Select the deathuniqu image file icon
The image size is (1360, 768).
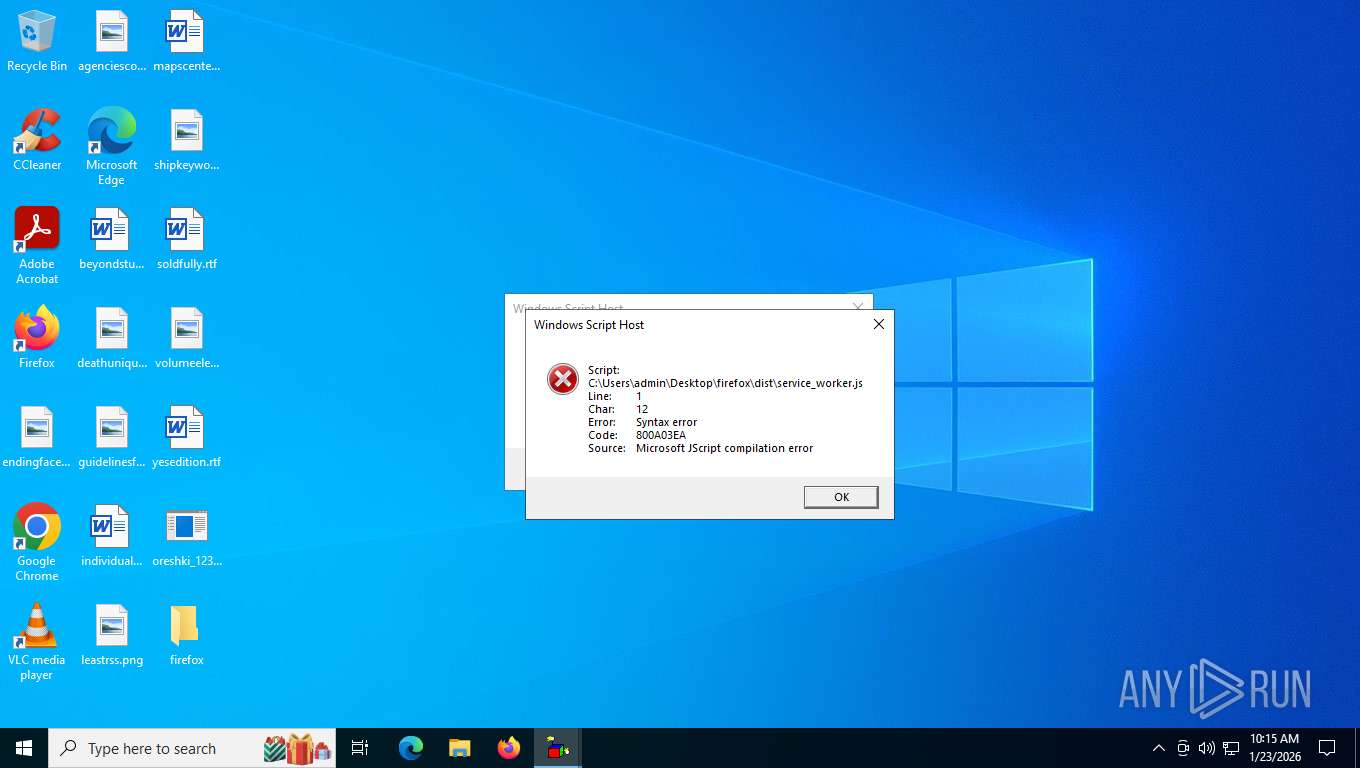(112, 338)
